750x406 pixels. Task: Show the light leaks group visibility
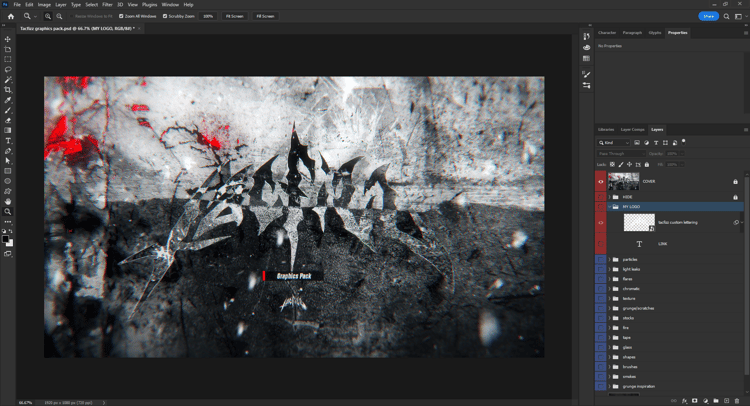(x=601, y=269)
